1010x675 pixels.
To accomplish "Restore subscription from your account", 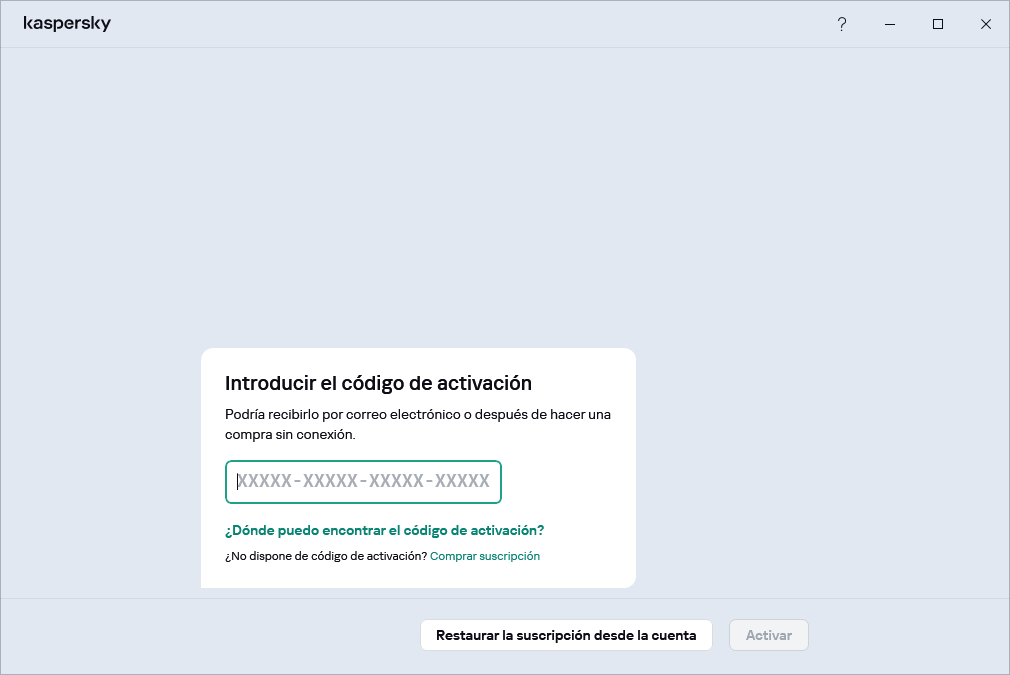I will pos(566,634).
